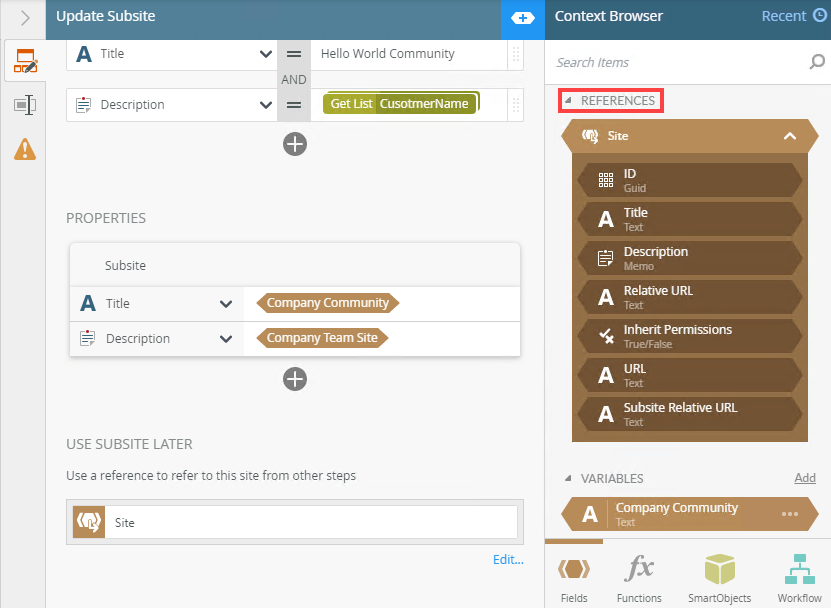Open filter Description field dropdown

point(266,105)
